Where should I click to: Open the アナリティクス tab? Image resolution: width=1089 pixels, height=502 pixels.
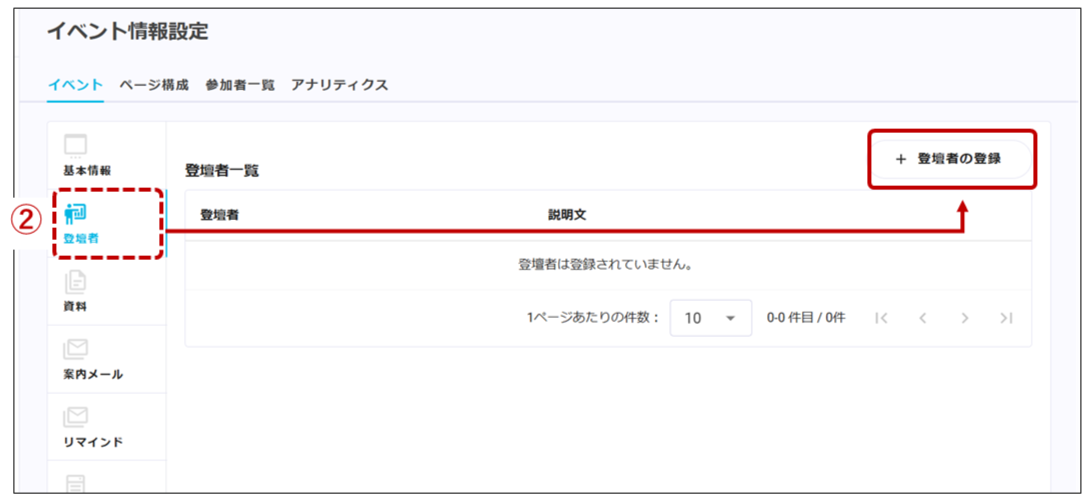pyautogui.click(x=339, y=85)
